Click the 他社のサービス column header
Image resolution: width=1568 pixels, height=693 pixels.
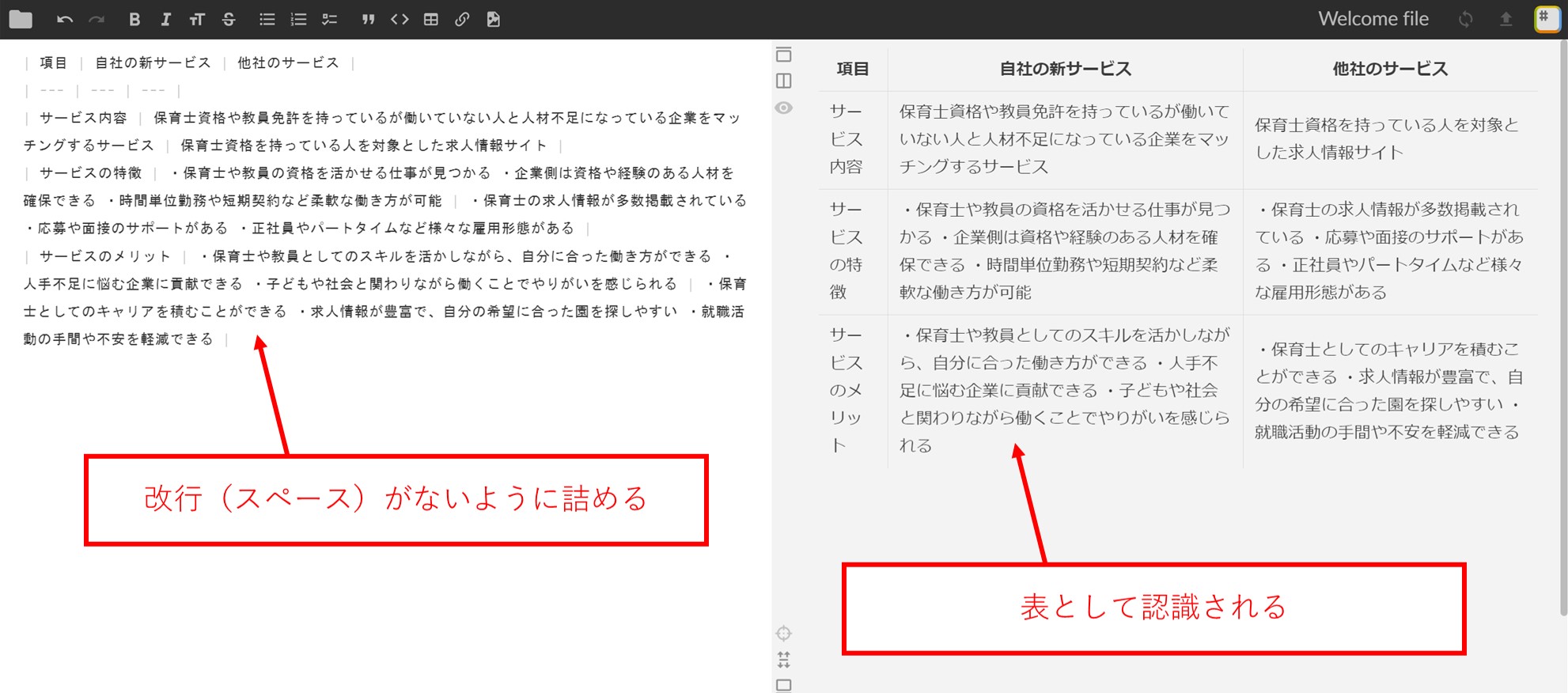[x=1390, y=69]
